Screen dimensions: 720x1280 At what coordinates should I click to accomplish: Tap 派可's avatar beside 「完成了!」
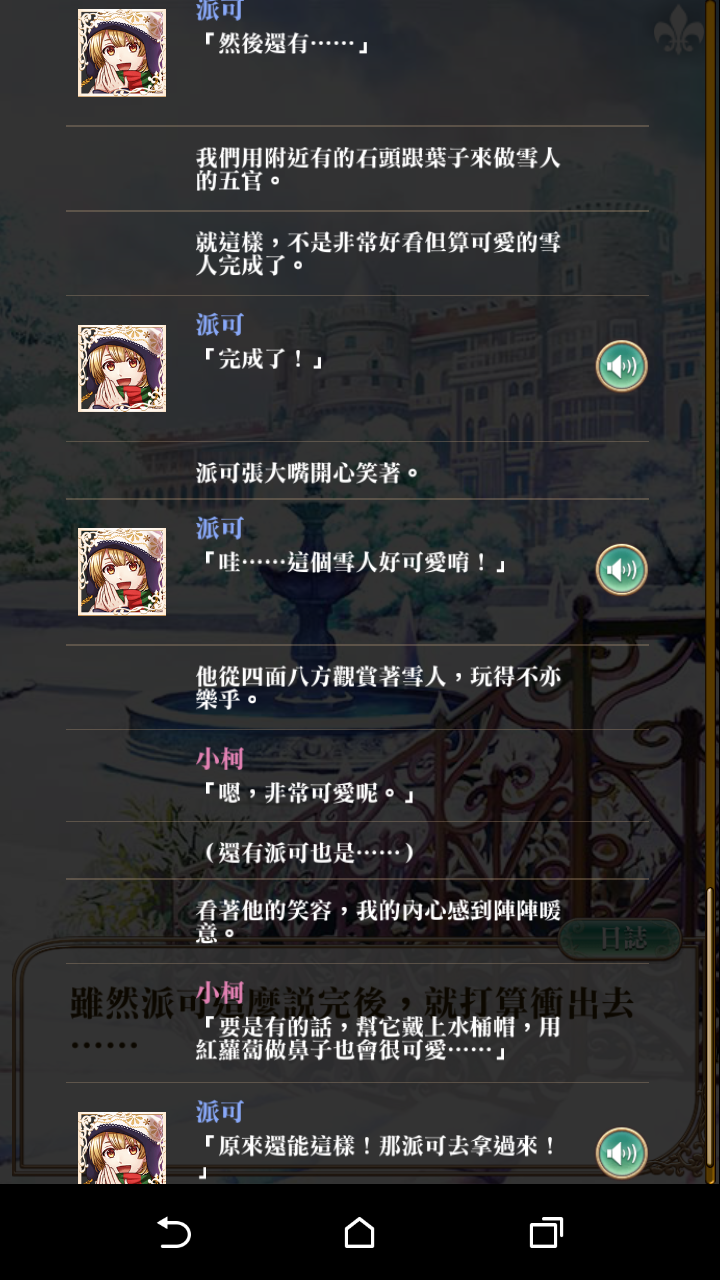(122, 368)
